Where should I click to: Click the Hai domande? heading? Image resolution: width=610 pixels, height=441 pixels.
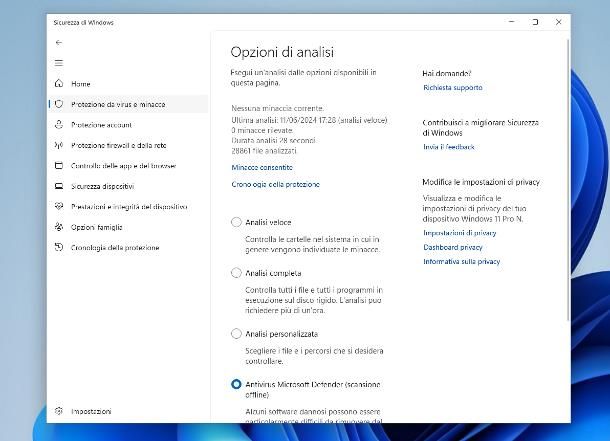(447, 73)
